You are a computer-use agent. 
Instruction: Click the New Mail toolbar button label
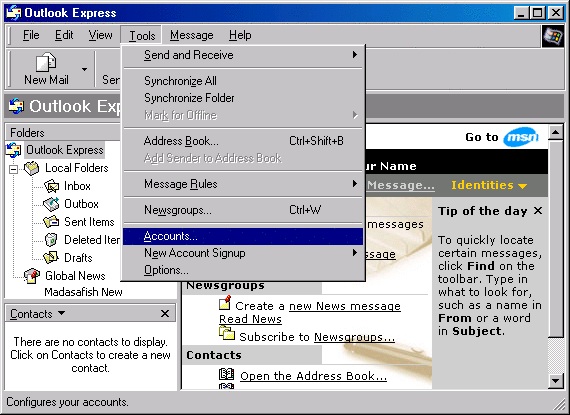[x=46, y=80]
